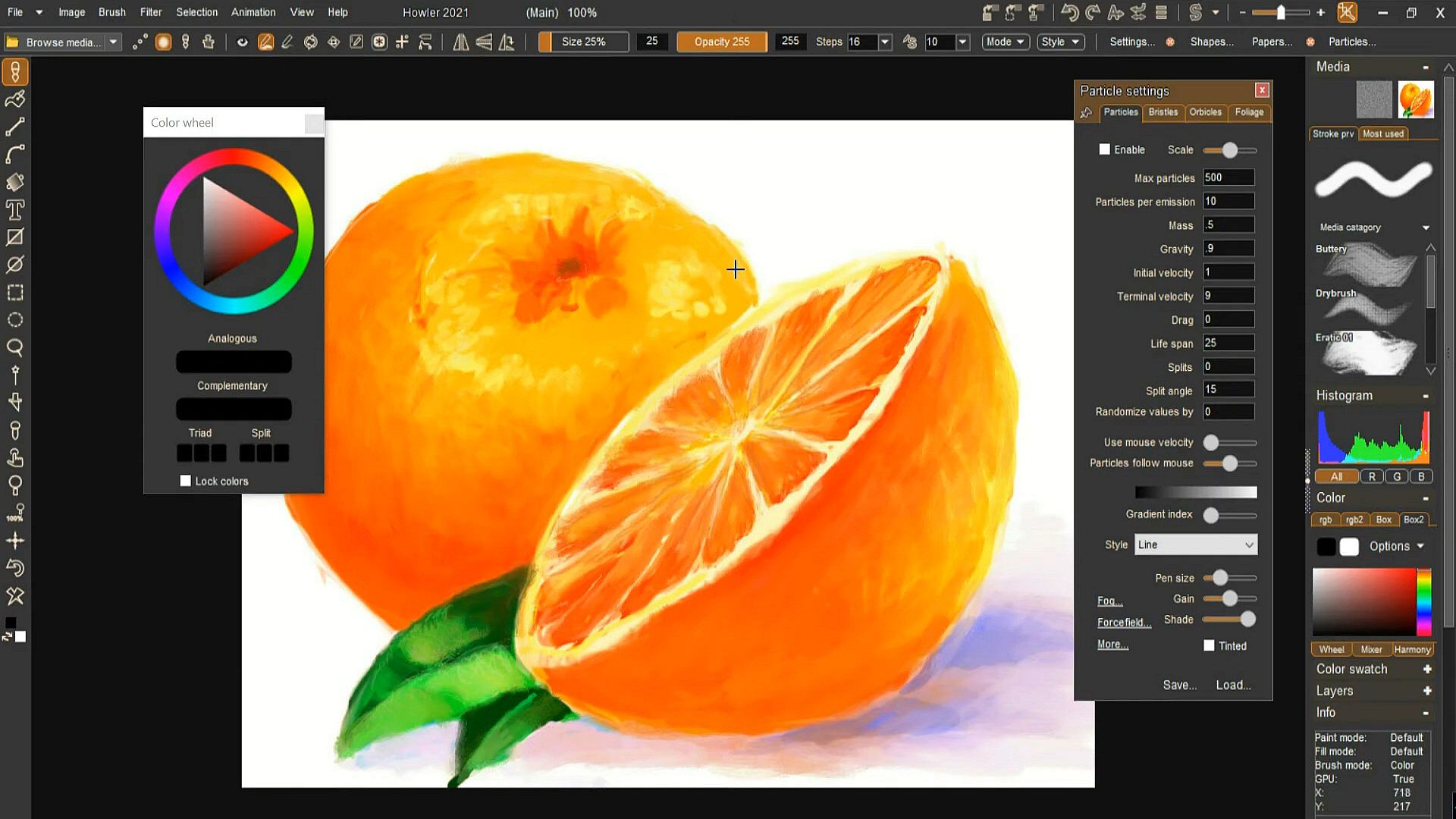Select the elliptical selection tool
Viewport: 1456px width, 819px height.
(15, 320)
